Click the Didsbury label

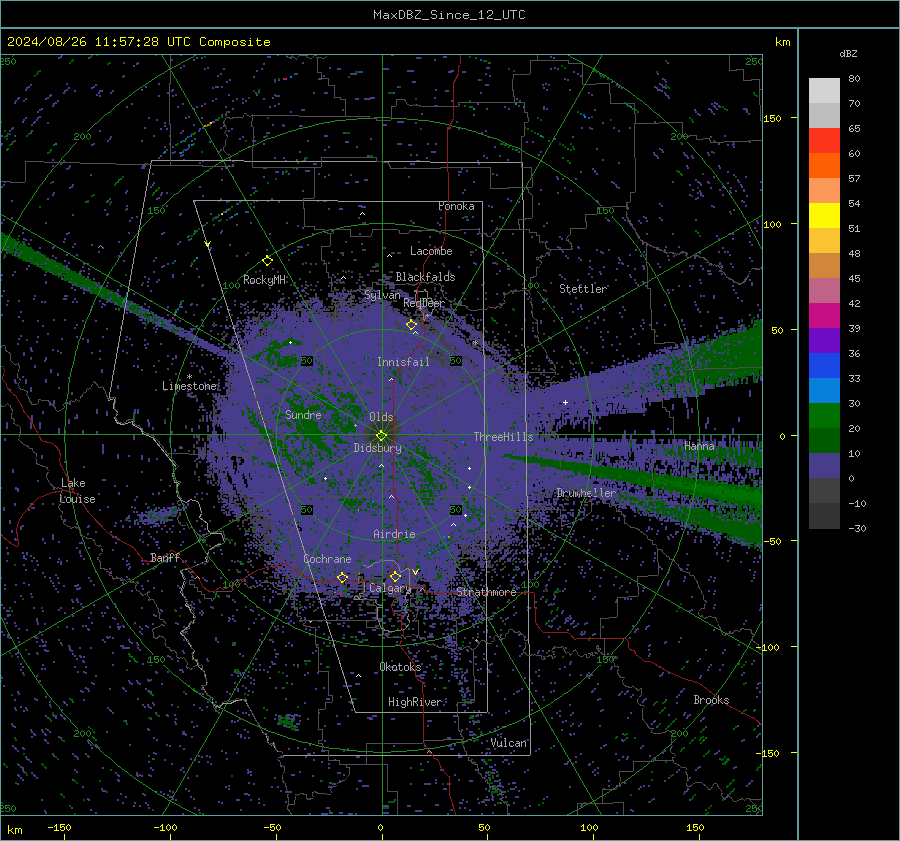(x=377, y=448)
